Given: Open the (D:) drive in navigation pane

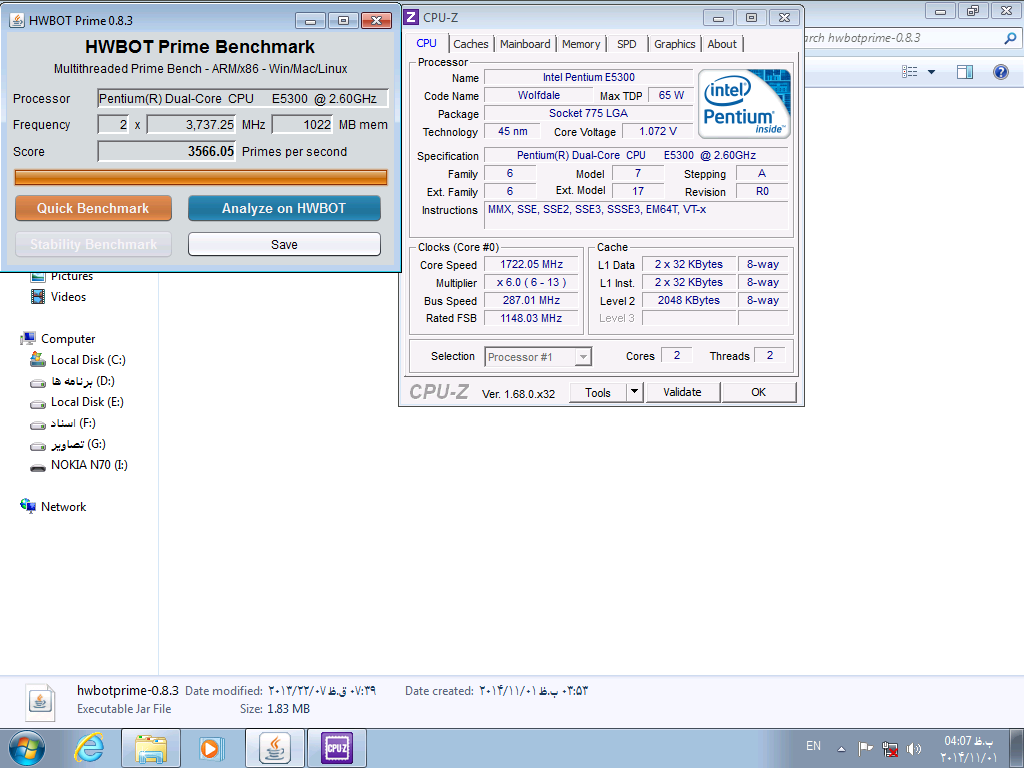Looking at the screenshot, I should [x=72, y=381].
